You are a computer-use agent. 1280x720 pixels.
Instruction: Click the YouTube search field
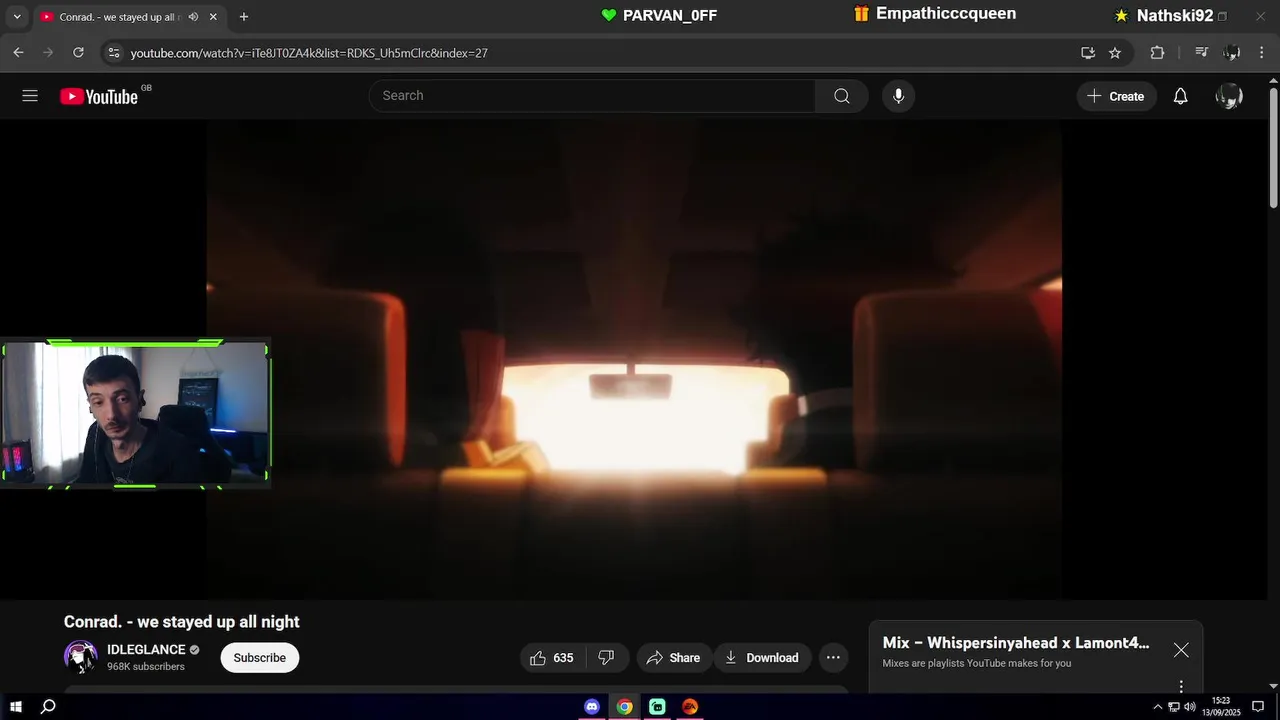click(x=592, y=96)
